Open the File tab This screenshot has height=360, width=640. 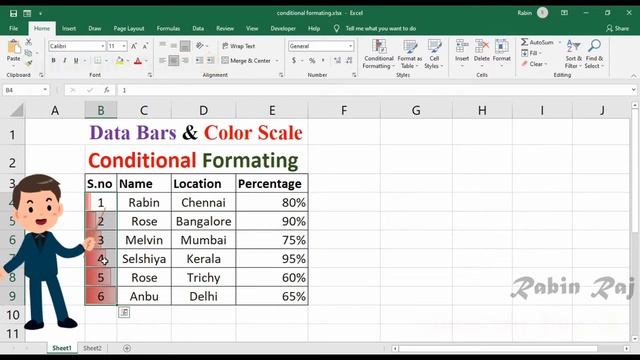point(13,29)
